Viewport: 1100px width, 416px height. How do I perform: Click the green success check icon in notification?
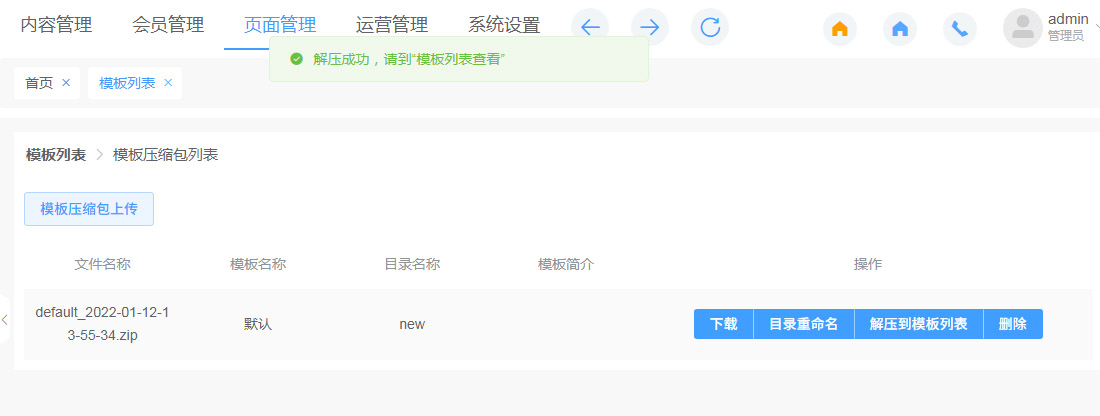coord(297,59)
